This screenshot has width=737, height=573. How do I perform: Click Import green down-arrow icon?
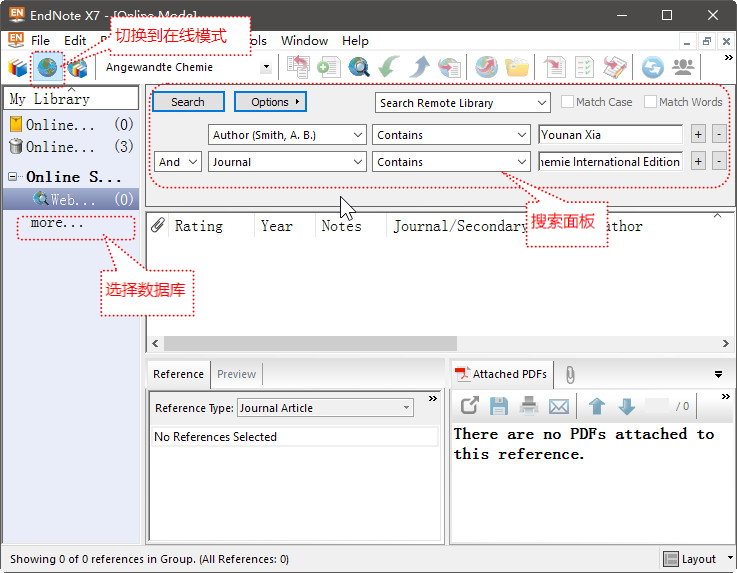389,67
